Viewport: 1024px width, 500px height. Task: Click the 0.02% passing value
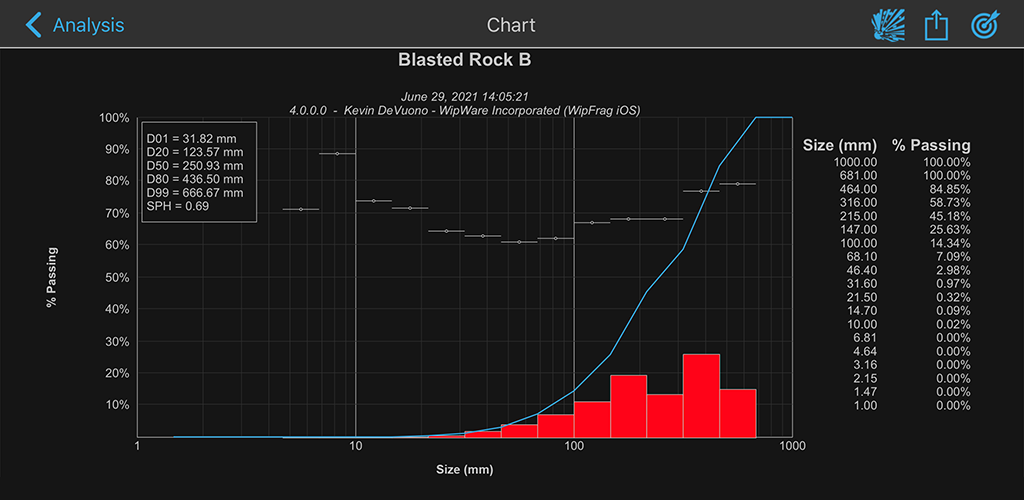point(954,324)
